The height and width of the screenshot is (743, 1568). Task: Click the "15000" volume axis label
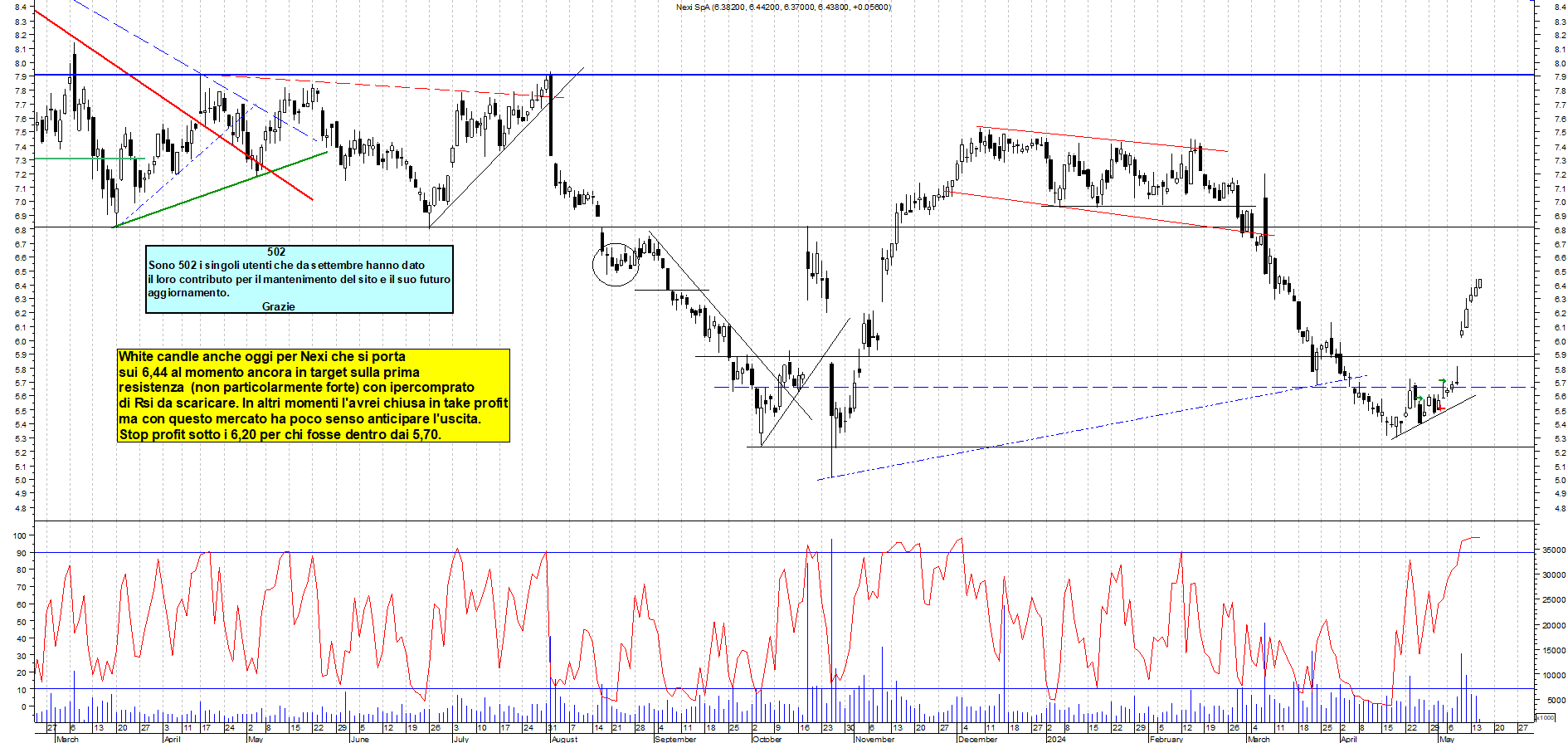click(1554, 650)
